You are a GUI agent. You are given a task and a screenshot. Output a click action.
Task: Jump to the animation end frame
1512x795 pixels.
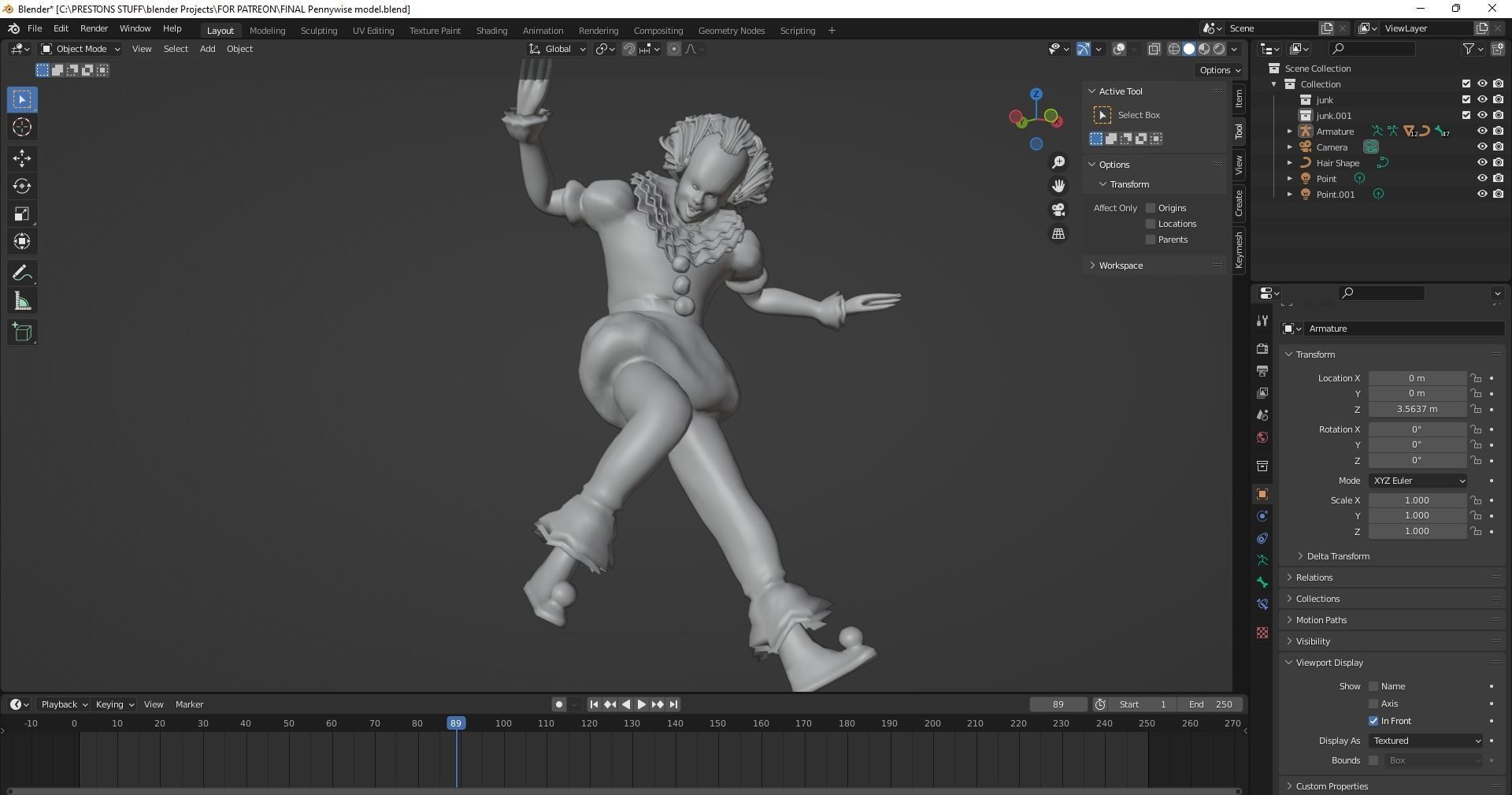tap(674, 704)
